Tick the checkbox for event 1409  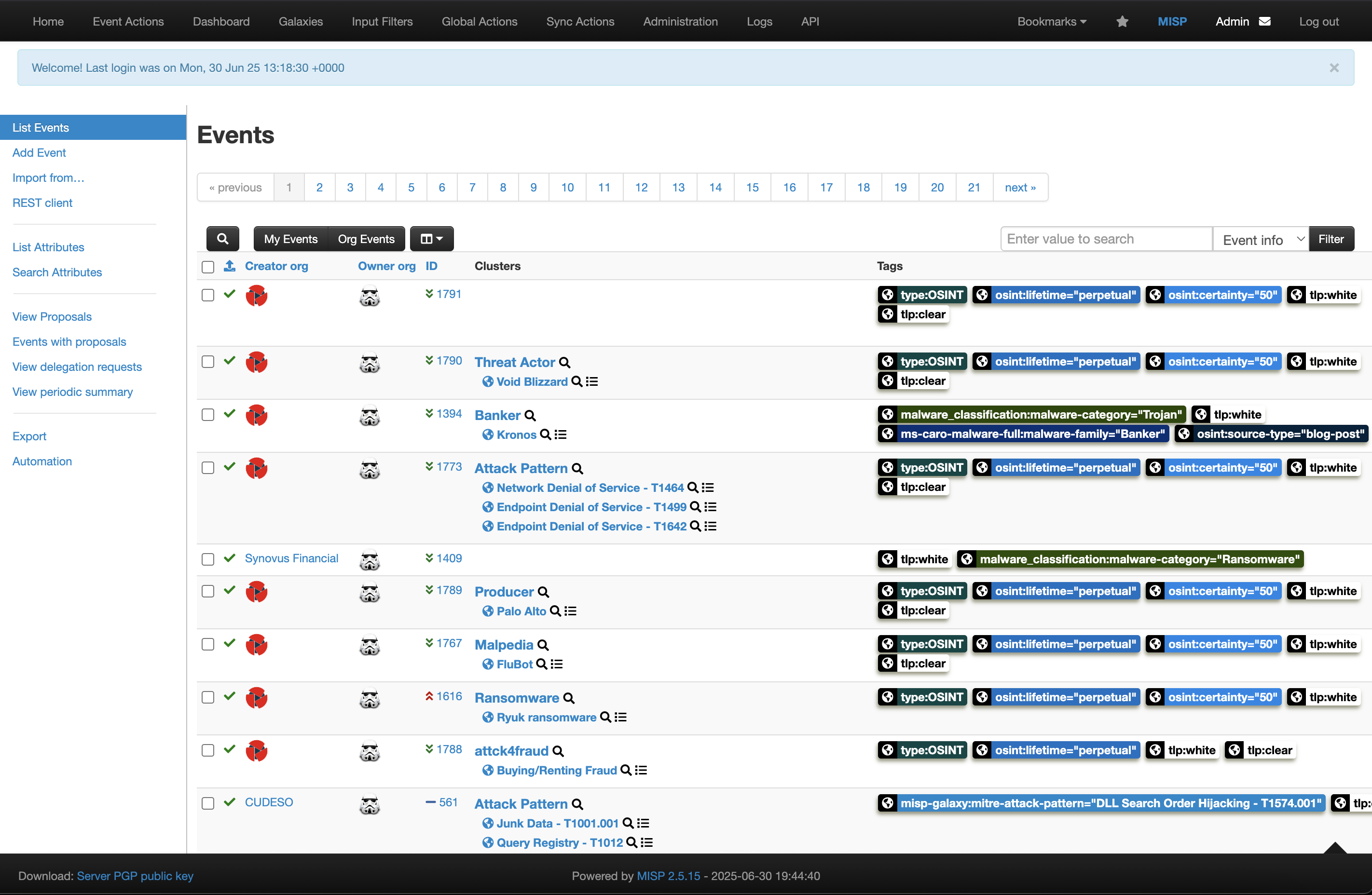click(208, 559)
